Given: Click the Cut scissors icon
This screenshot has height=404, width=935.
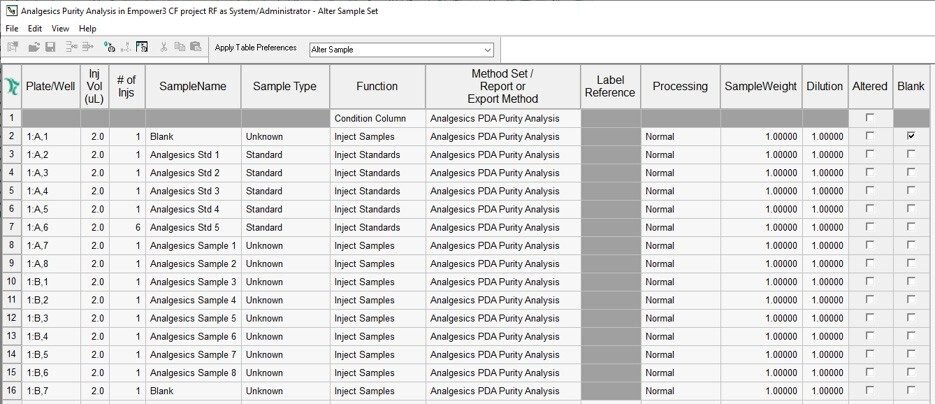Looking at the screenshot, I should [164, 47].
